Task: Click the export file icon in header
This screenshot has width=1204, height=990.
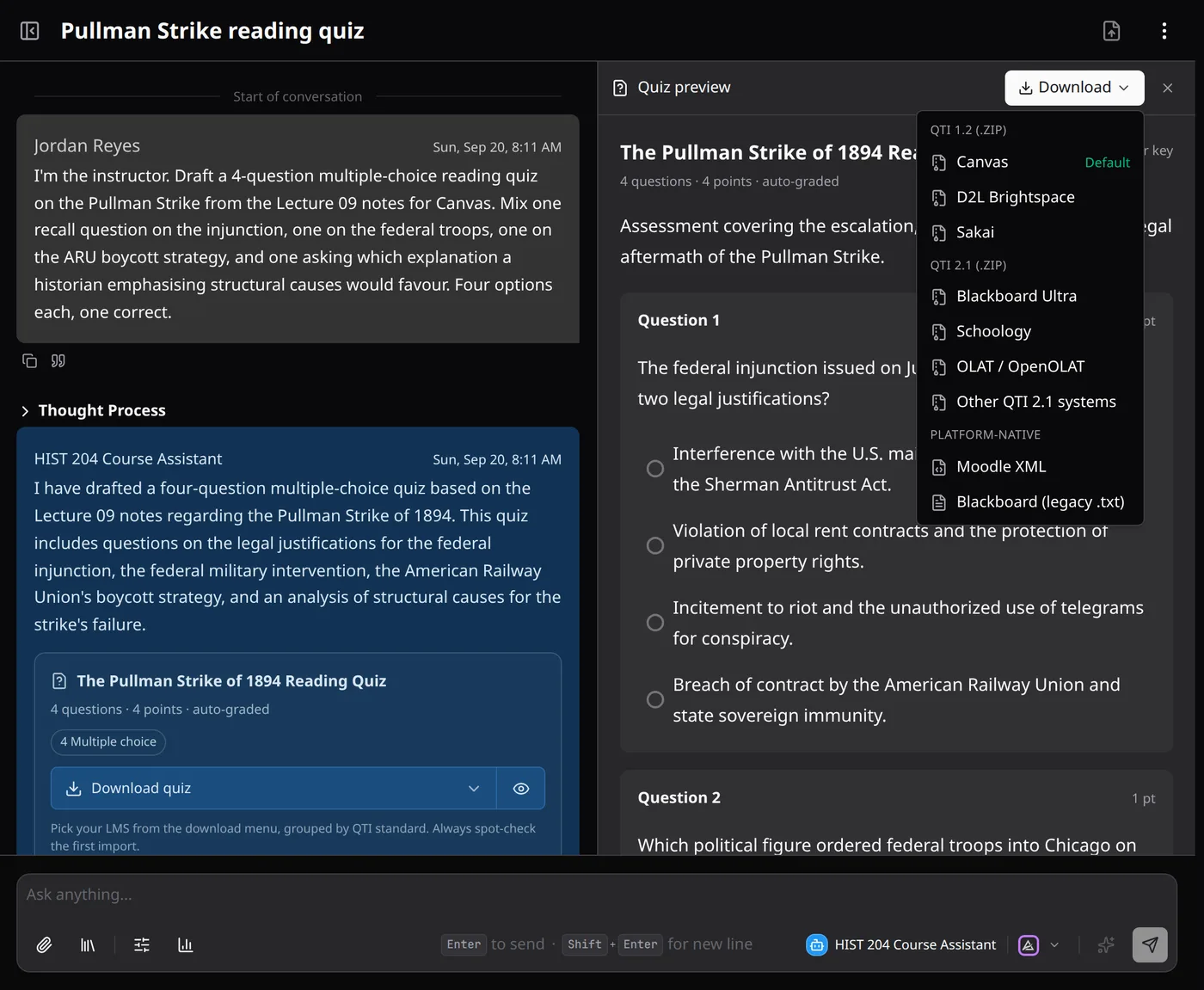Action: click(x=1112, y=31)
